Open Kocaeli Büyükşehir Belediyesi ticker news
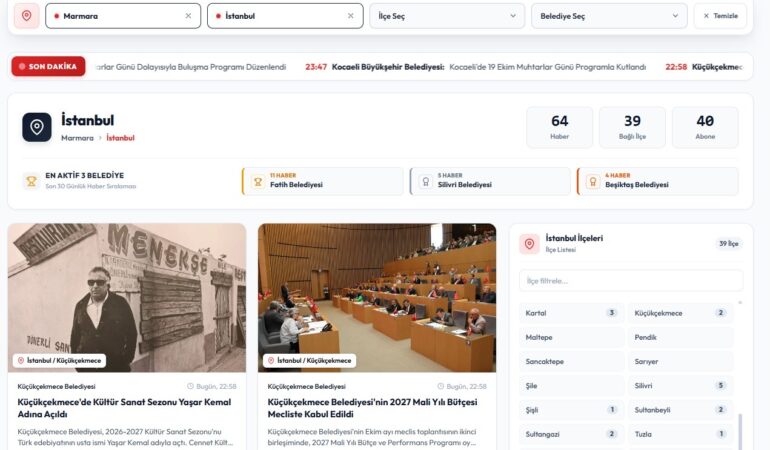This screenshot has width=770, height=450. click(x=475, y=67)
